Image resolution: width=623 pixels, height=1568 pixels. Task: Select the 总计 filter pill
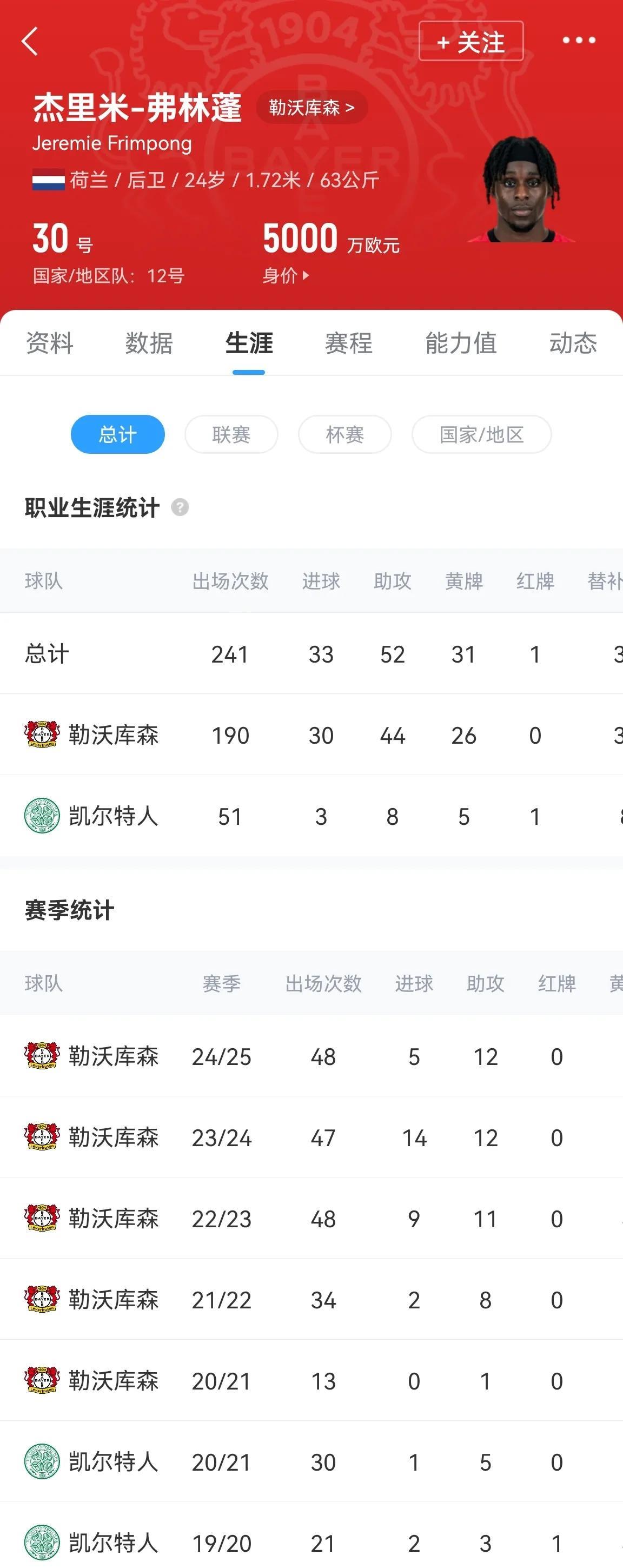click(x=117, y=435)
